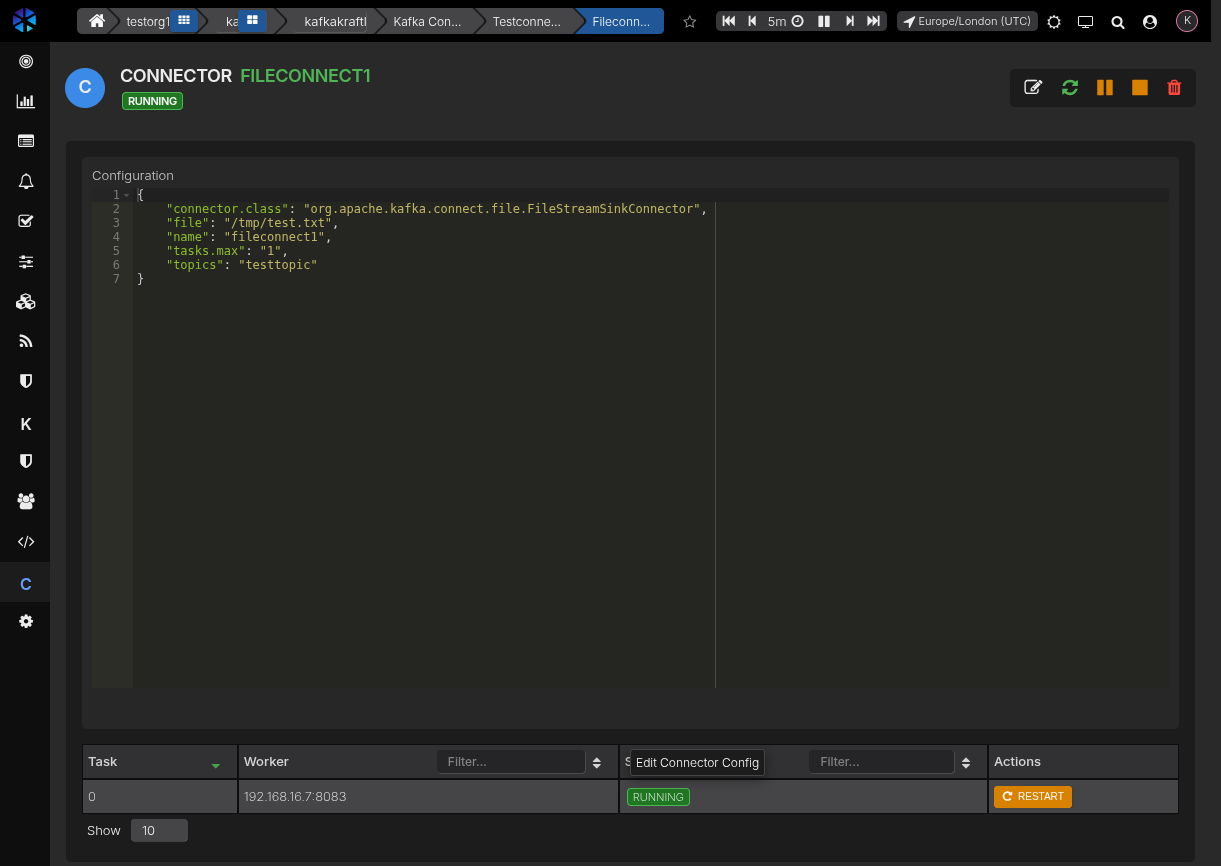Pause the time range auto-refresh
This screenshot has width=1221, height=866.
[824, 21]
